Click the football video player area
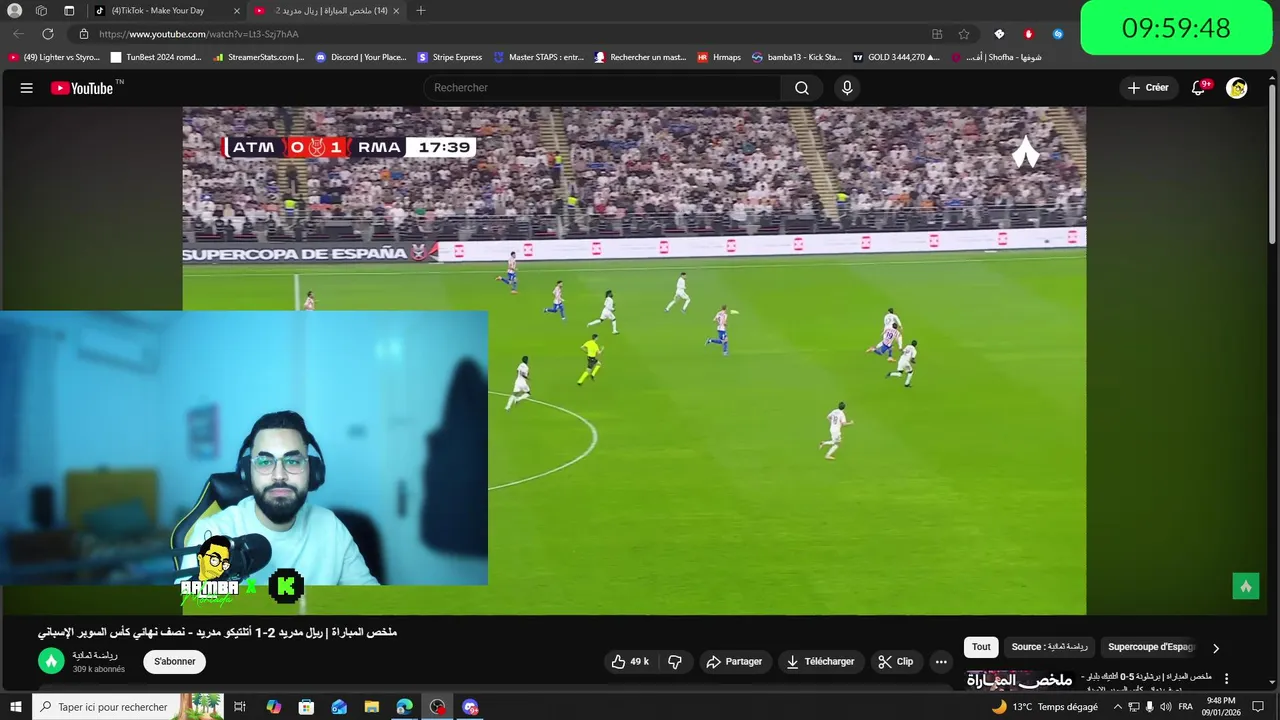Viewport: 1280px width, 720px height. pos(634,360)
